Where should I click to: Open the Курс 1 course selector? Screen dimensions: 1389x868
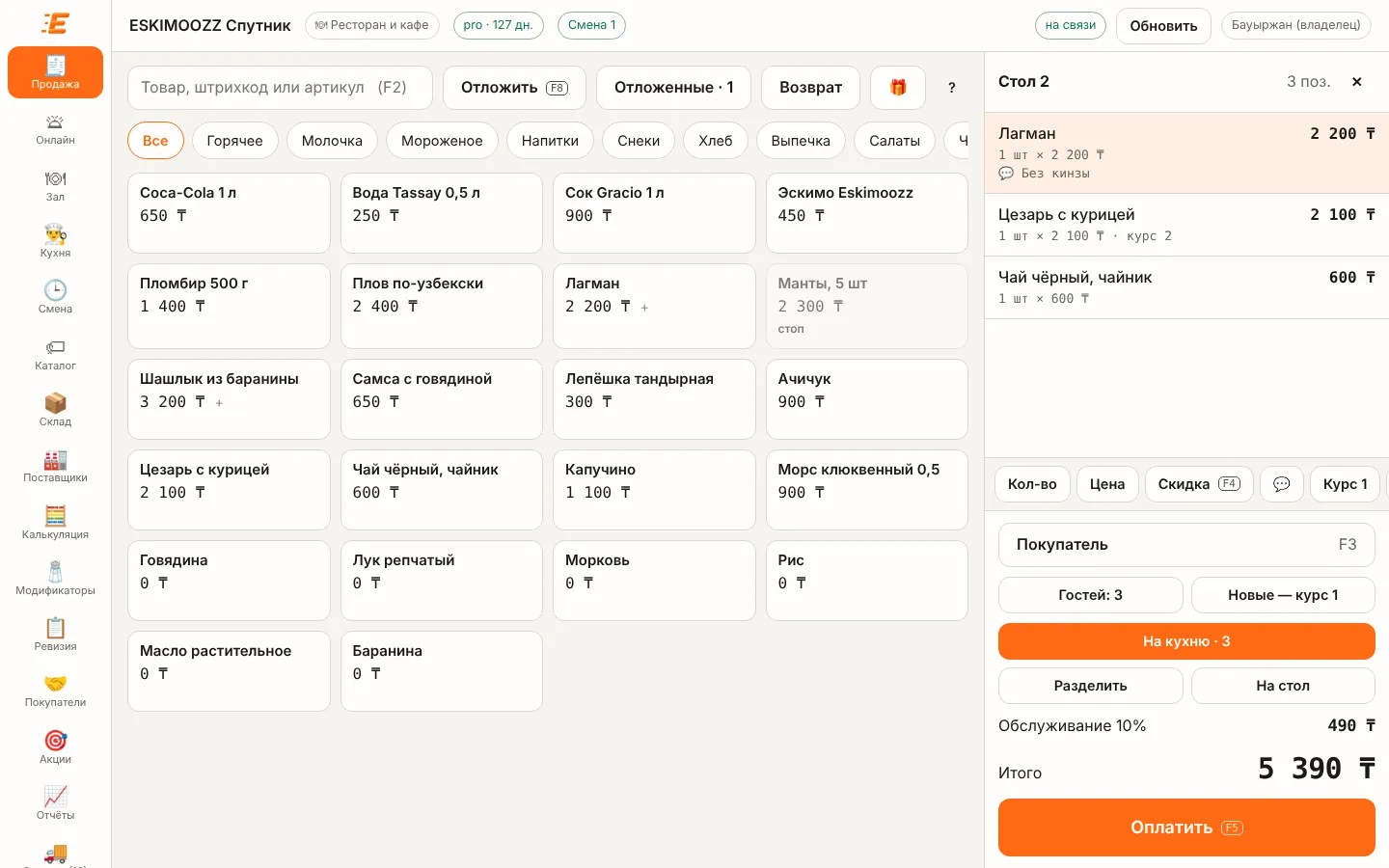click(x=1345, y=484)
